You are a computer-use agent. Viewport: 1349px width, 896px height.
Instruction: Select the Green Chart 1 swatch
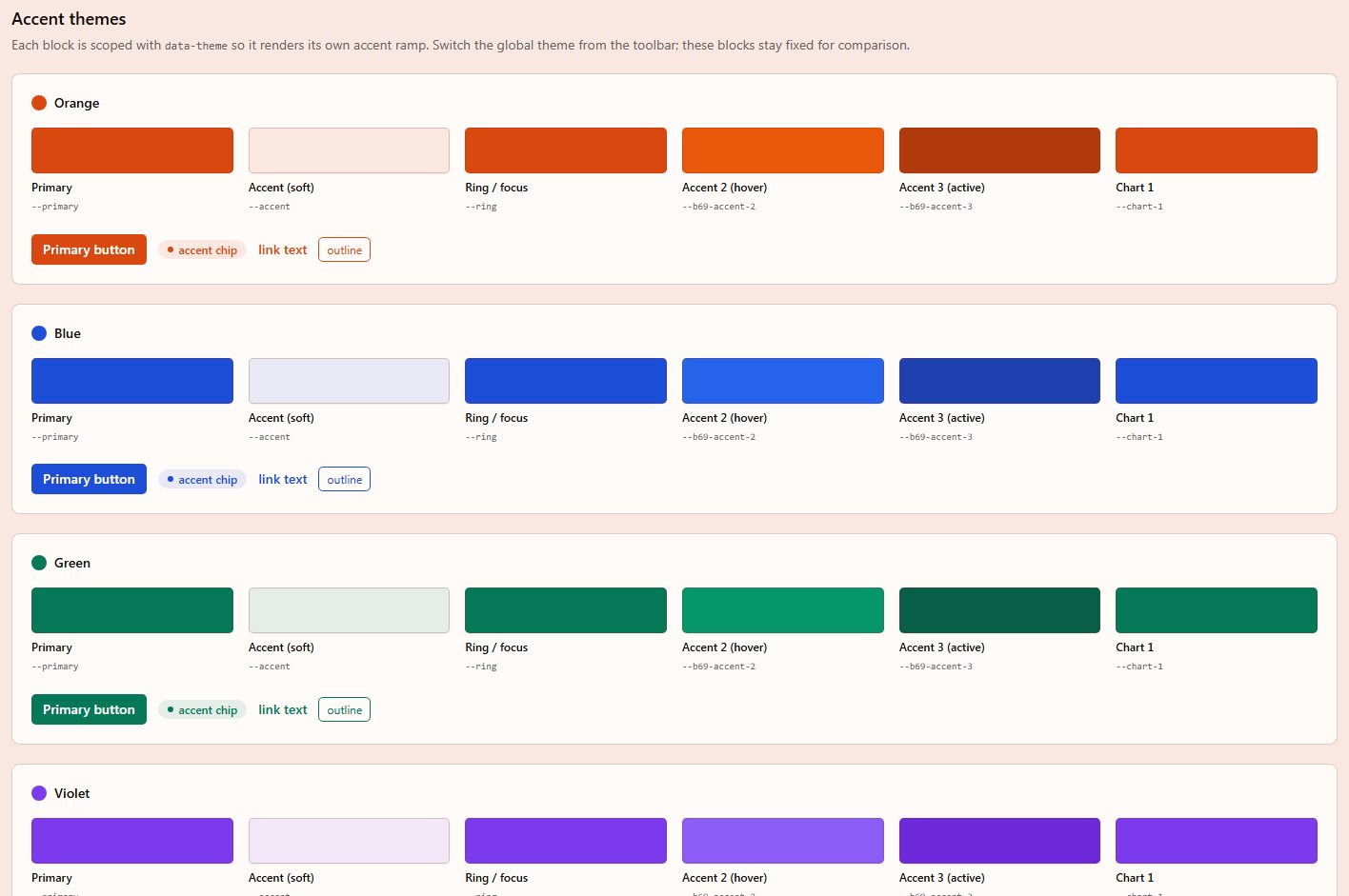click(1217, 610)
